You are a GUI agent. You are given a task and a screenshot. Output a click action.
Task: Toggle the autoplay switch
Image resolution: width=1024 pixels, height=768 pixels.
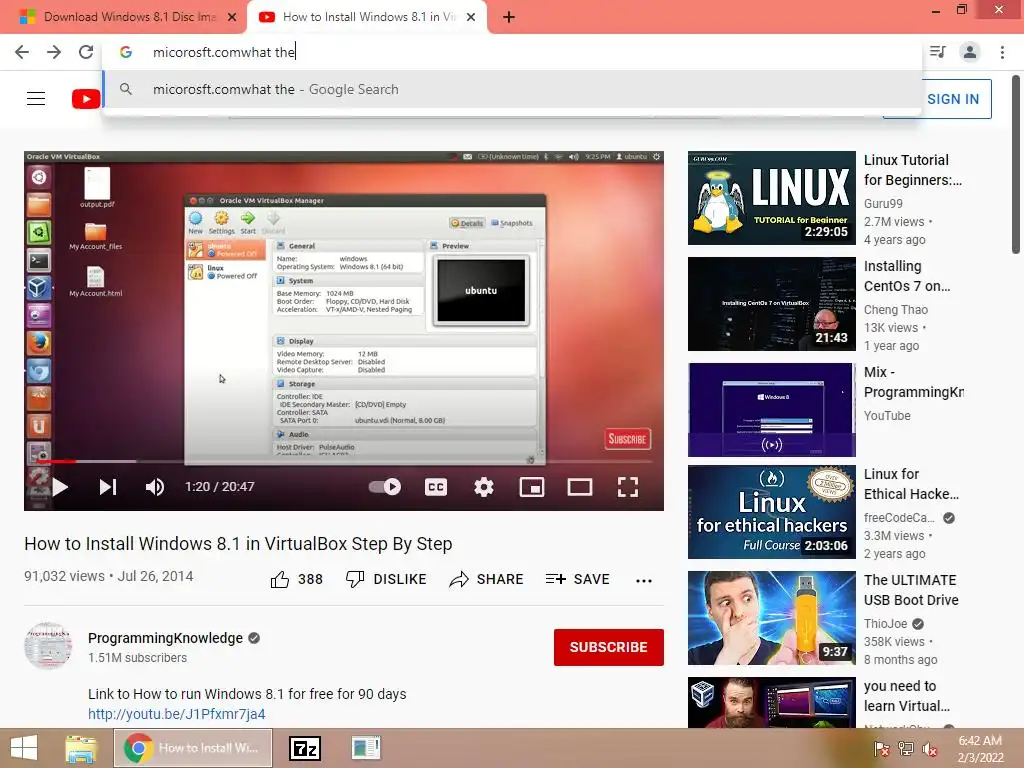pyautogui.click(x=385, y=487)
